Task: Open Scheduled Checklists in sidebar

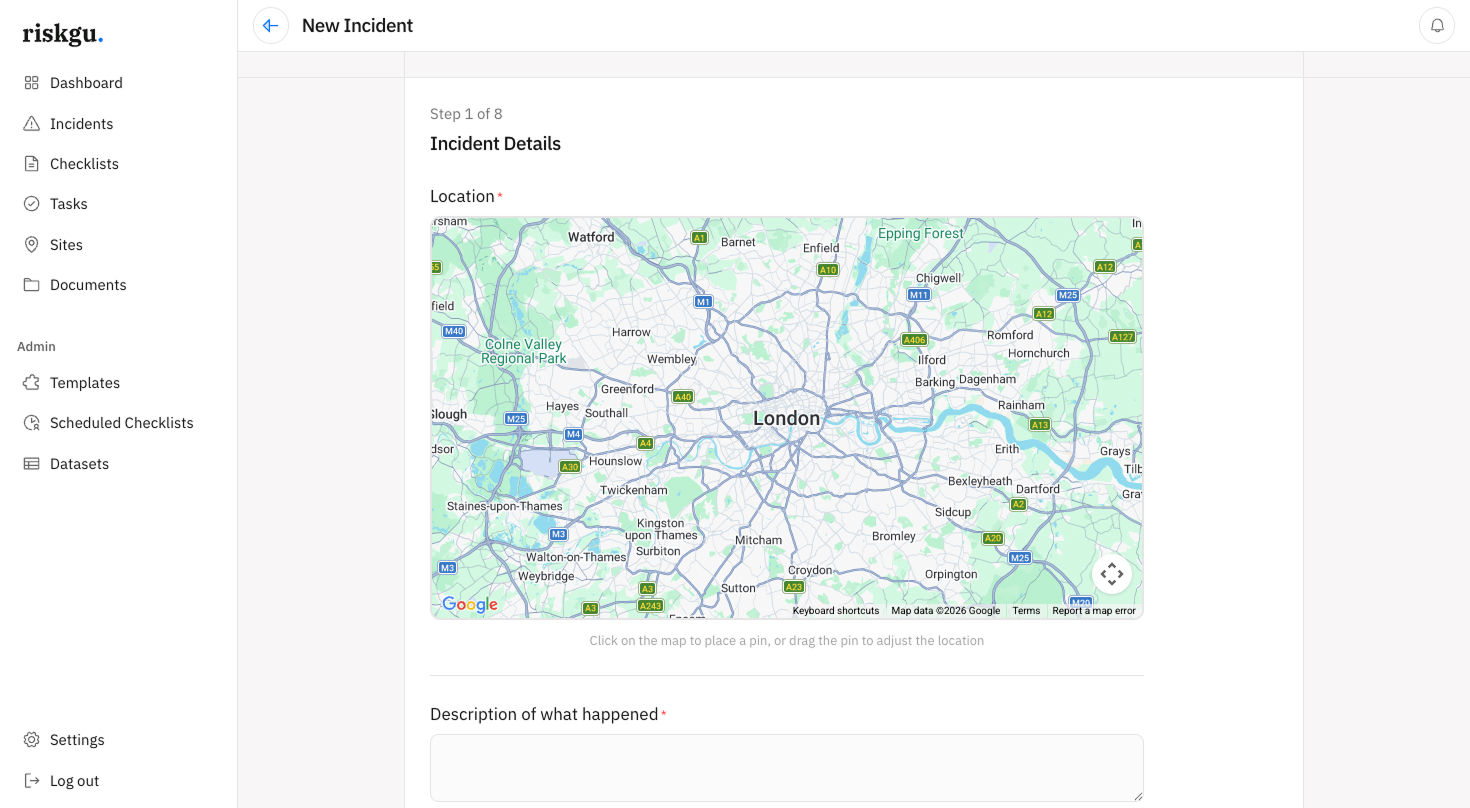Action: click(x=121, y=423)
